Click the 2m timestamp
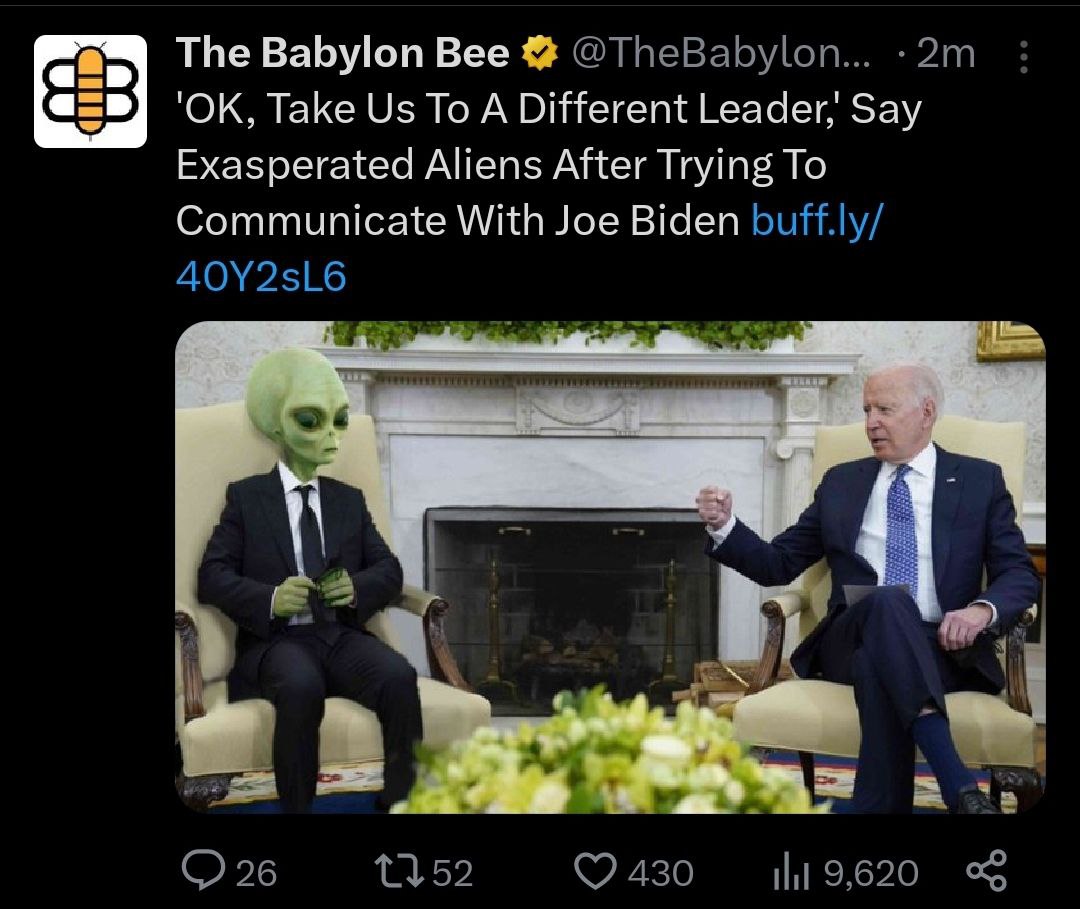 click(x=946, y=54)
